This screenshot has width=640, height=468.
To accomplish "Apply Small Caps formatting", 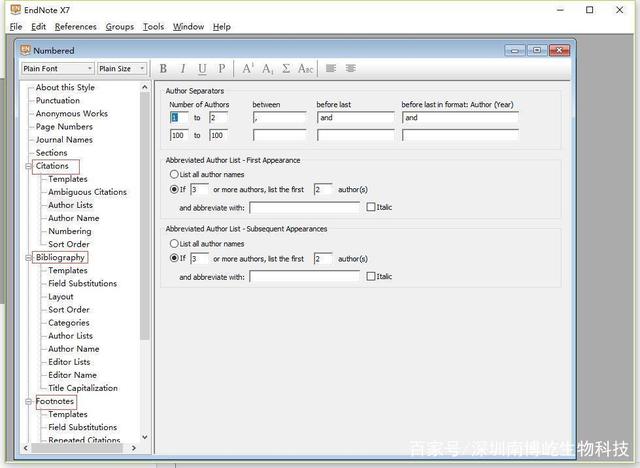I will pos(305,69).
